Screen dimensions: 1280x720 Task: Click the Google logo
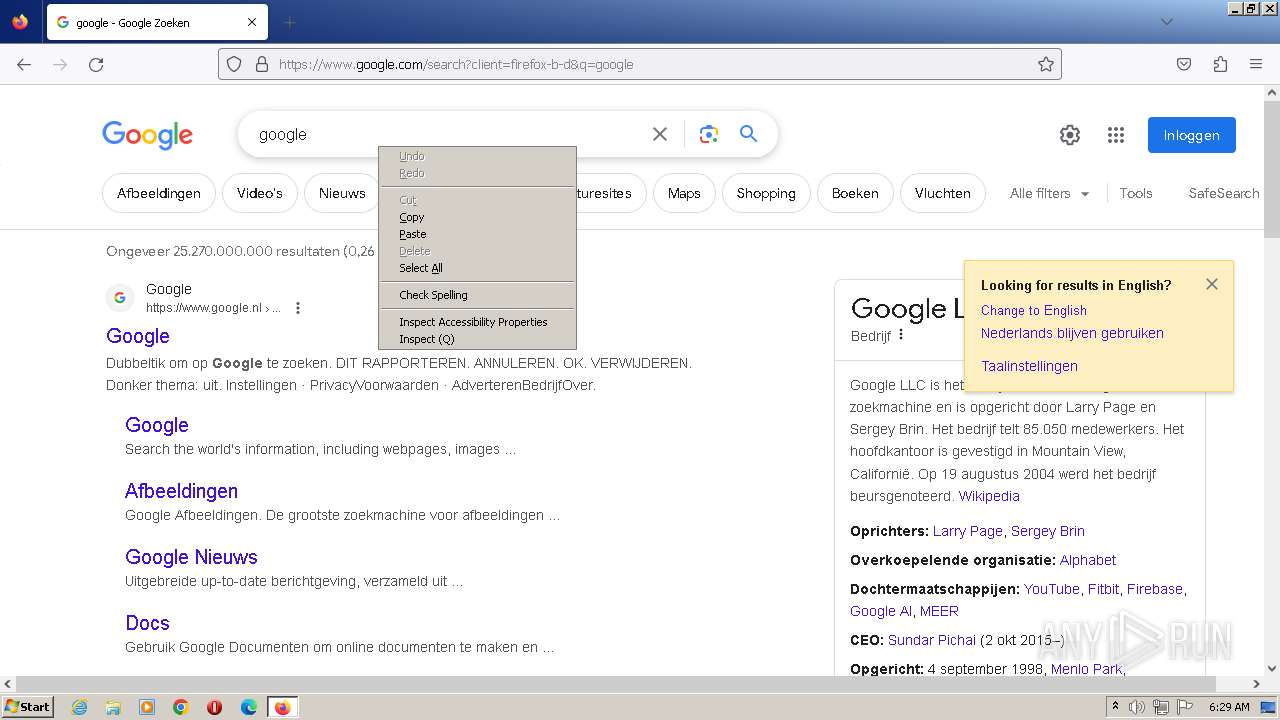(x=147, y=135)
